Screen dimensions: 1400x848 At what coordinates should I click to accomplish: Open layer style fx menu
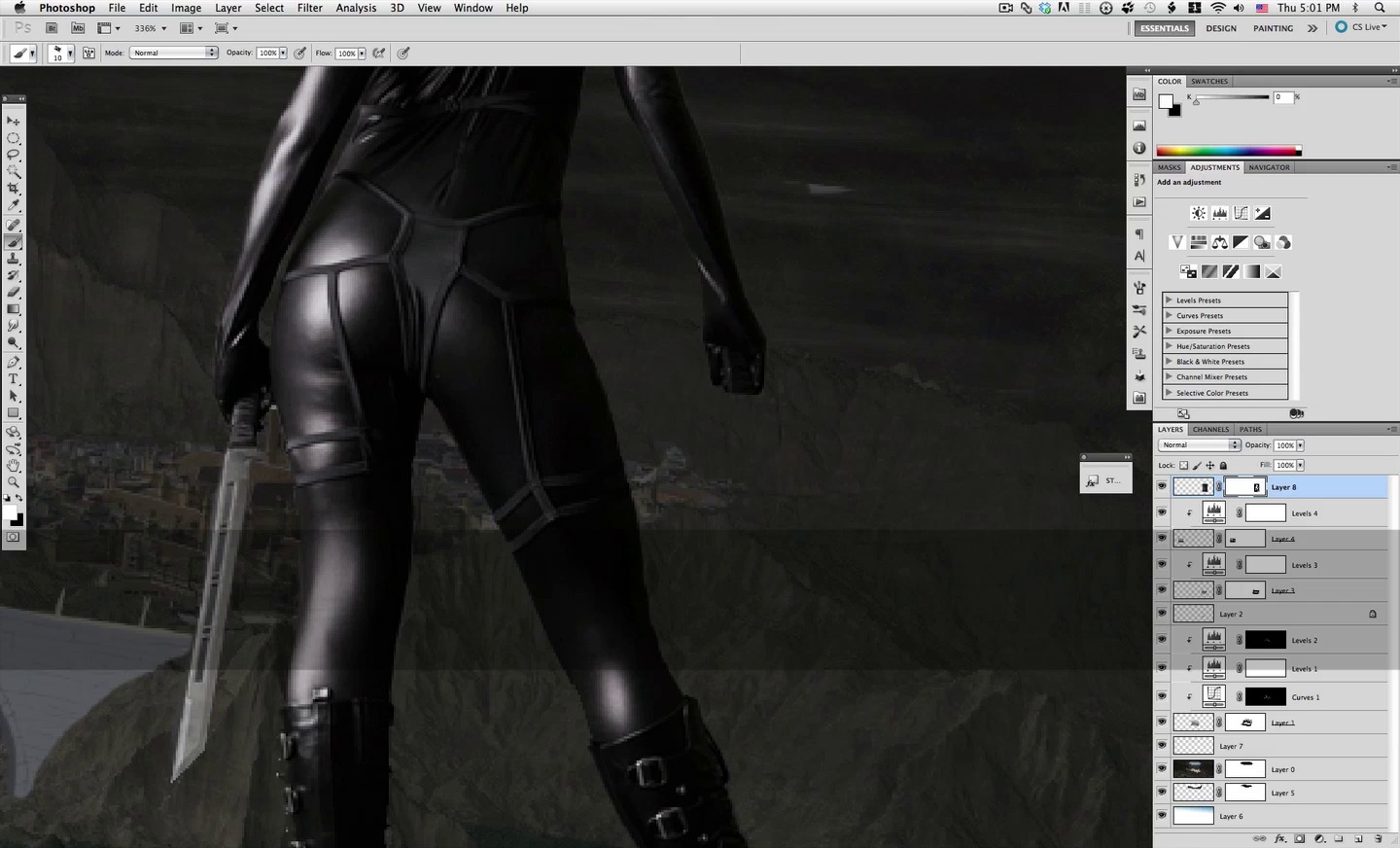coord(1280,838)
